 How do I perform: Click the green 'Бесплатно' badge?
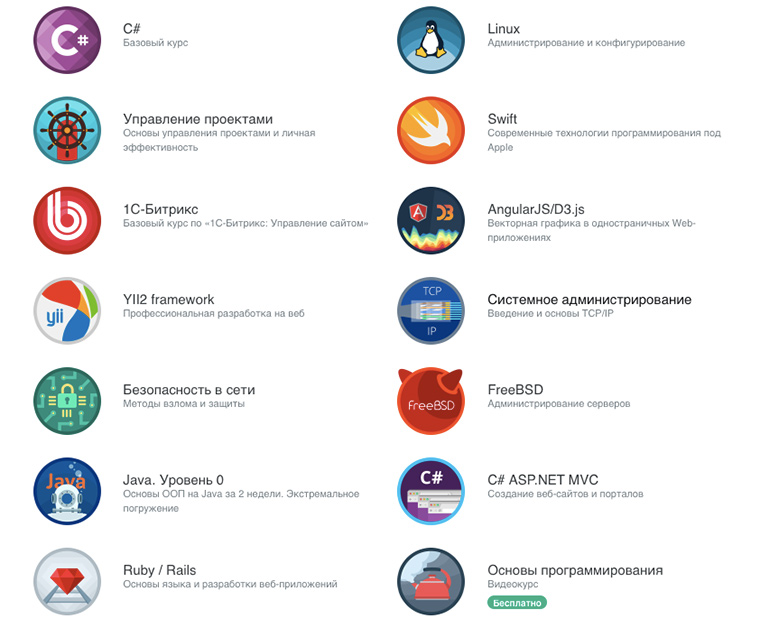pos(517,603)
